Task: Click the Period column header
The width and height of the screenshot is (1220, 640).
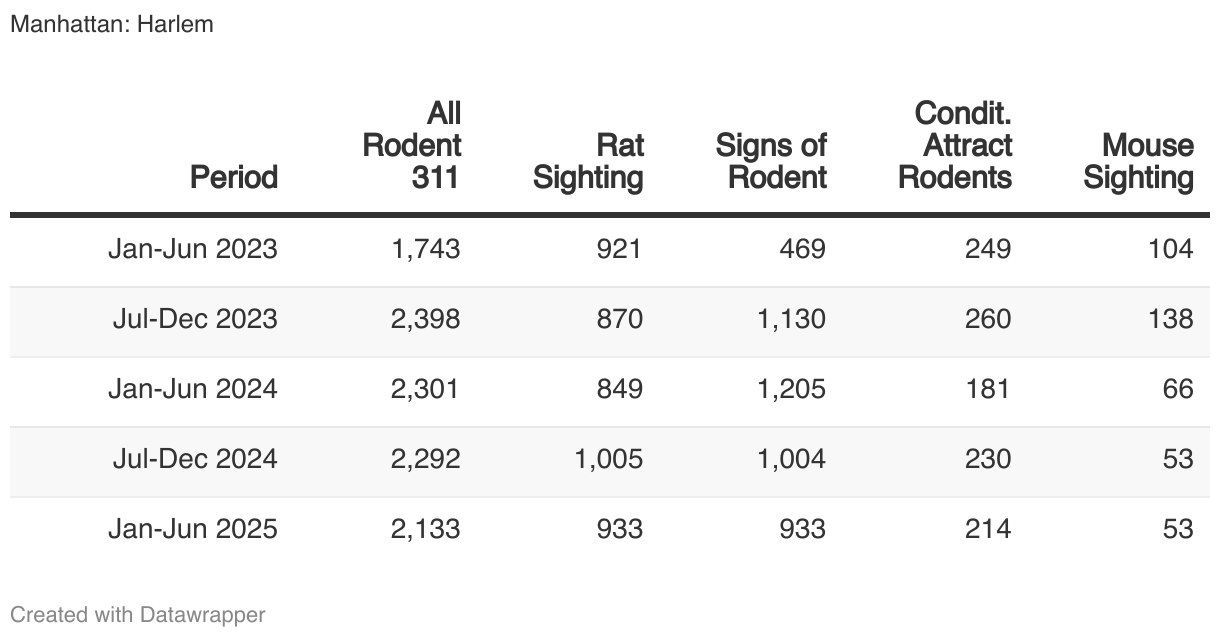Action: tap(234, 177)
